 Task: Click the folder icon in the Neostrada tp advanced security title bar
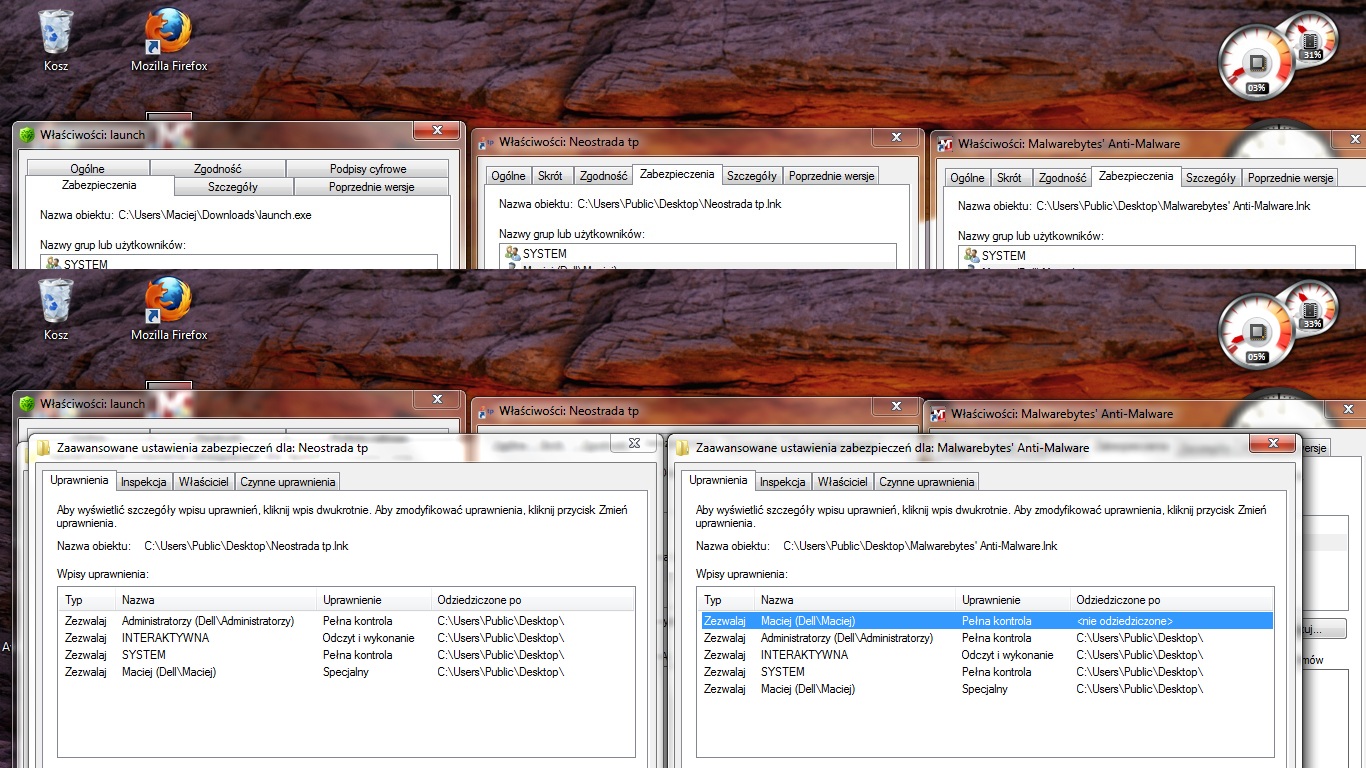(43, 448)
